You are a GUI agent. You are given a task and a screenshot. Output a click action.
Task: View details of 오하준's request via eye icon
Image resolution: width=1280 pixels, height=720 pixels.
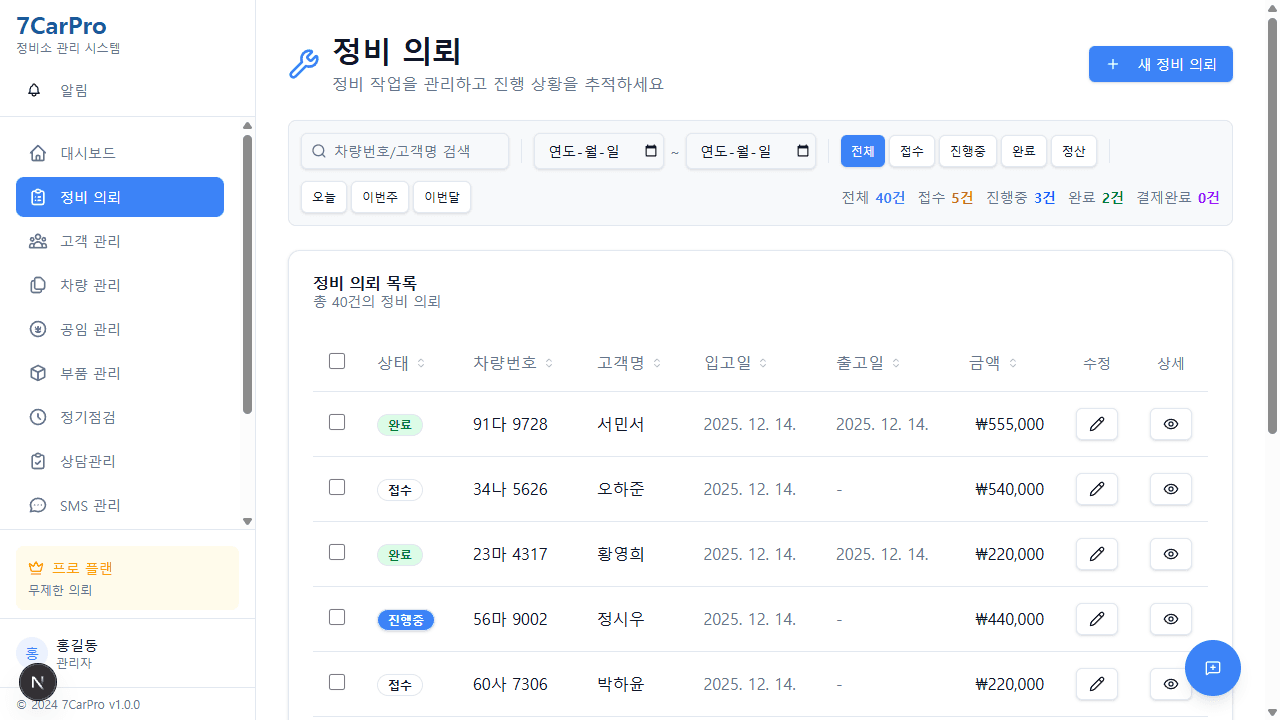(1170, 489)
